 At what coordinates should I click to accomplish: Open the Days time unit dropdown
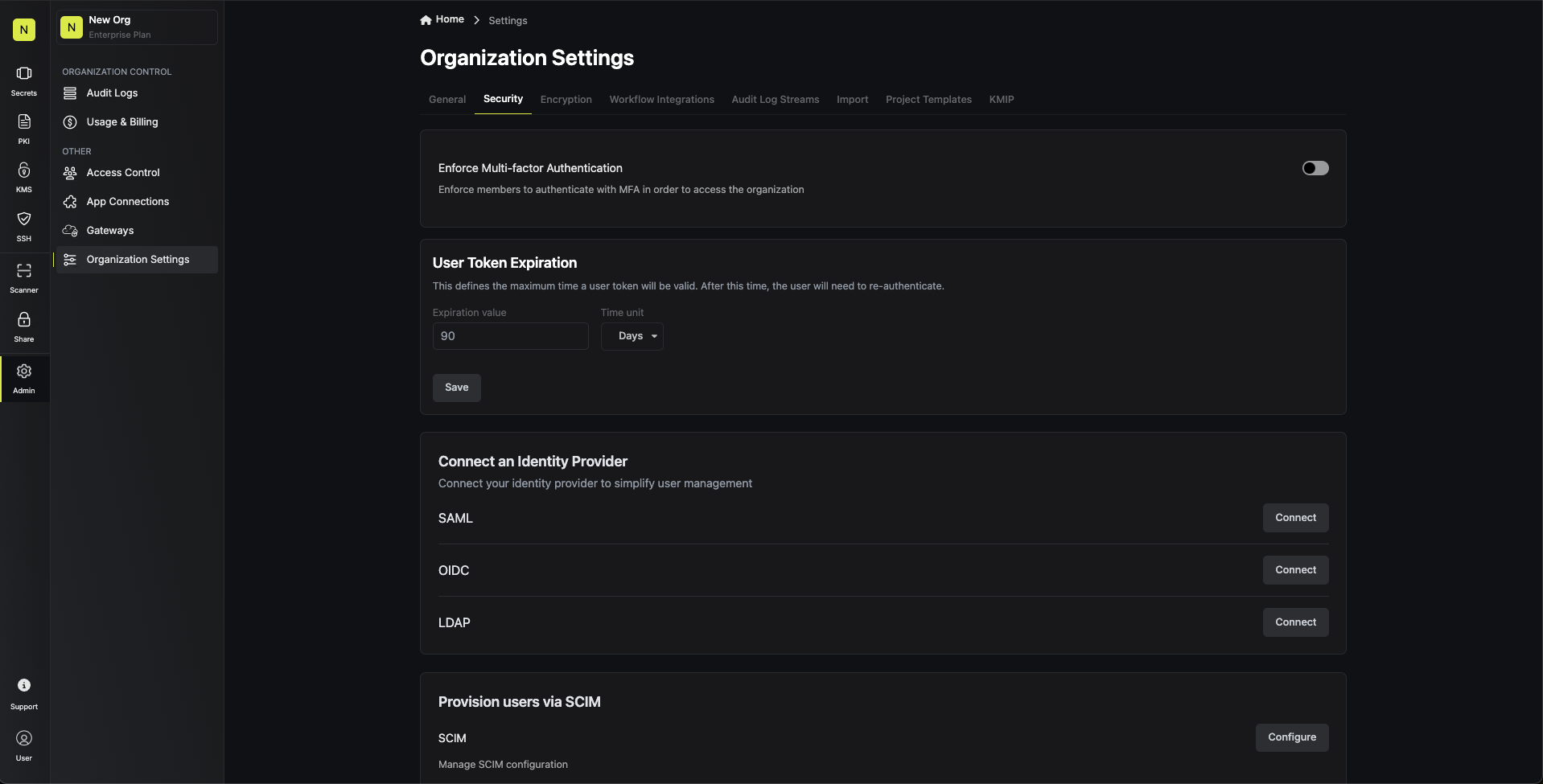(632, 336)
